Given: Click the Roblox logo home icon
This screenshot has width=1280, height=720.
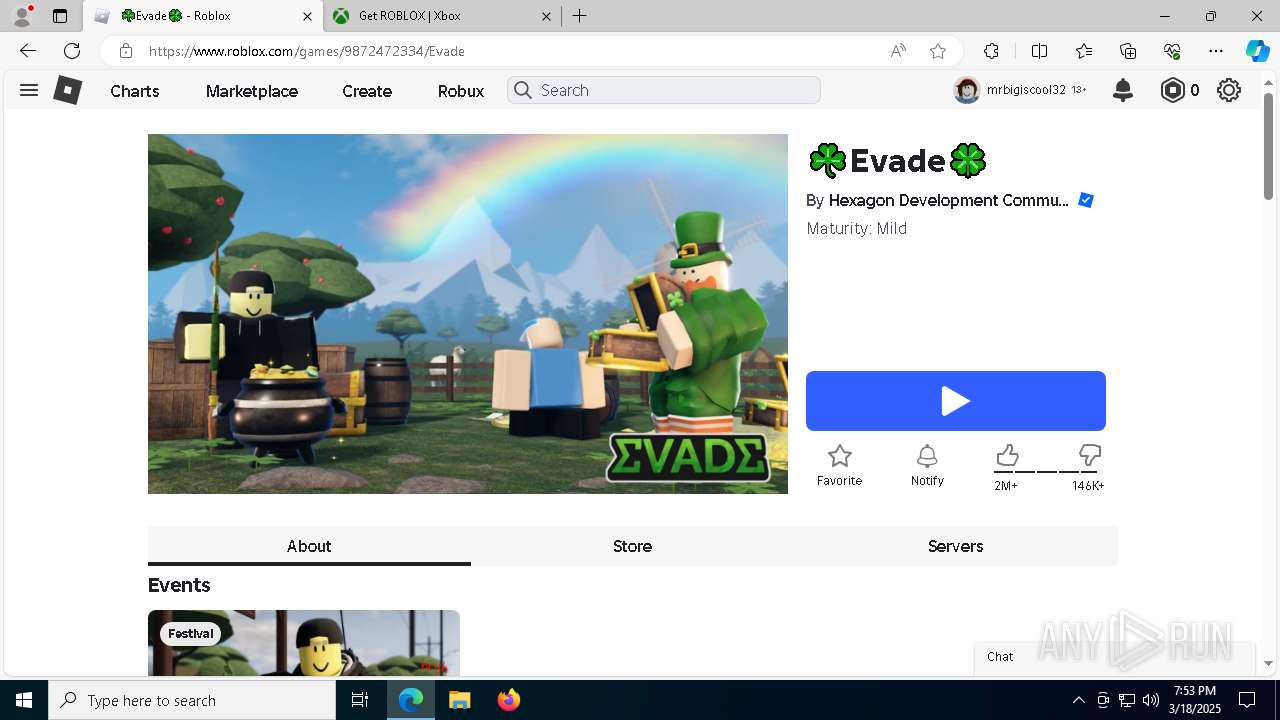Looking at the screenshot, I should tap(67, 90).
